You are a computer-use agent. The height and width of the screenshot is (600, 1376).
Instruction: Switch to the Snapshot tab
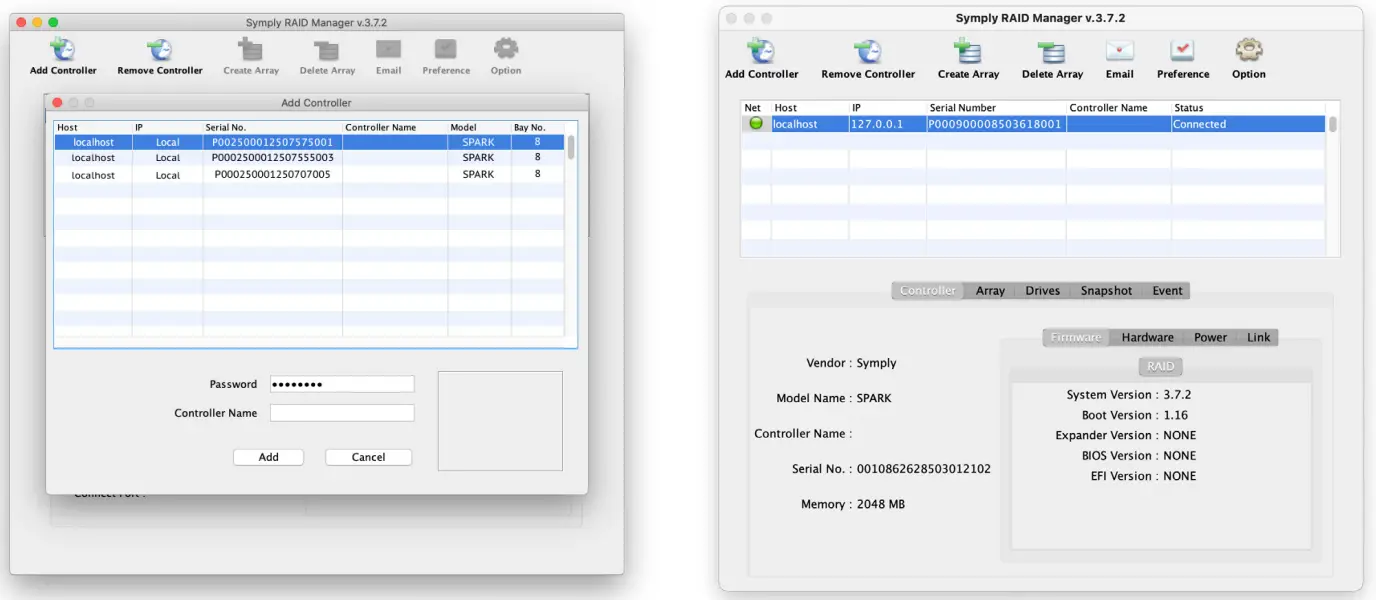pyautogui.click(x=1106, y=291)
